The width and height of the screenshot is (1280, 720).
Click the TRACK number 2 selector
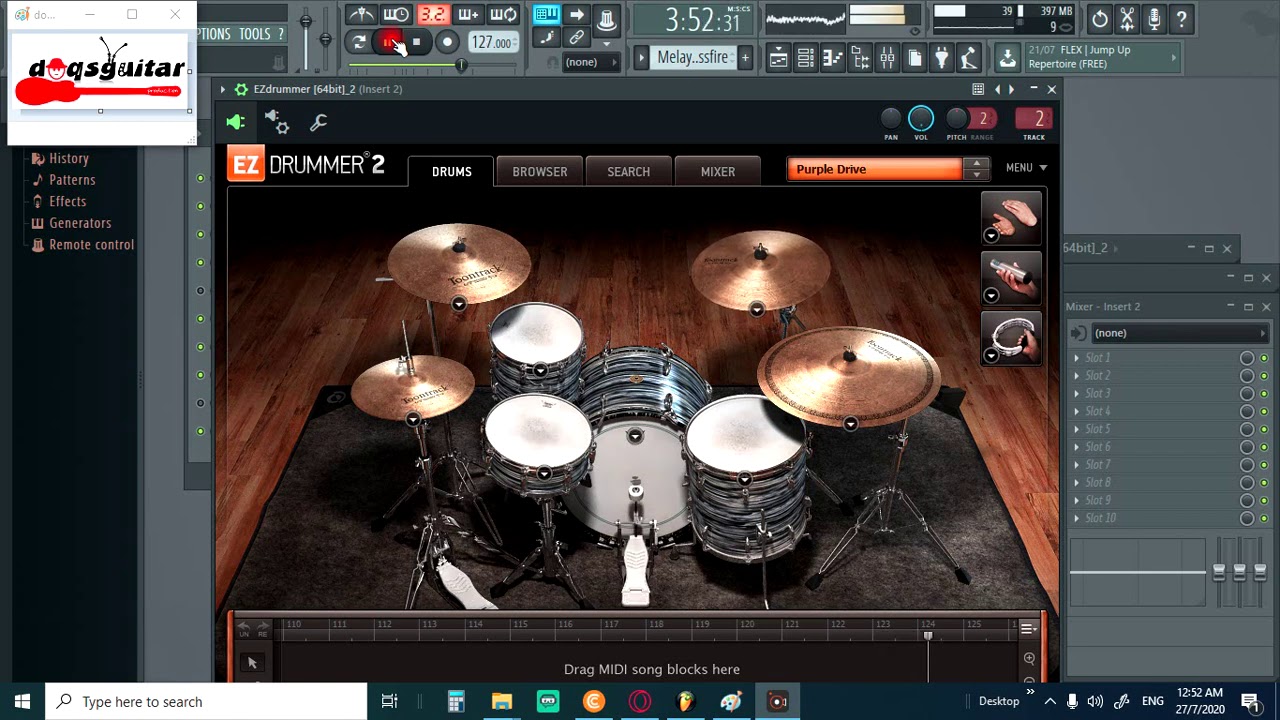1033,119
